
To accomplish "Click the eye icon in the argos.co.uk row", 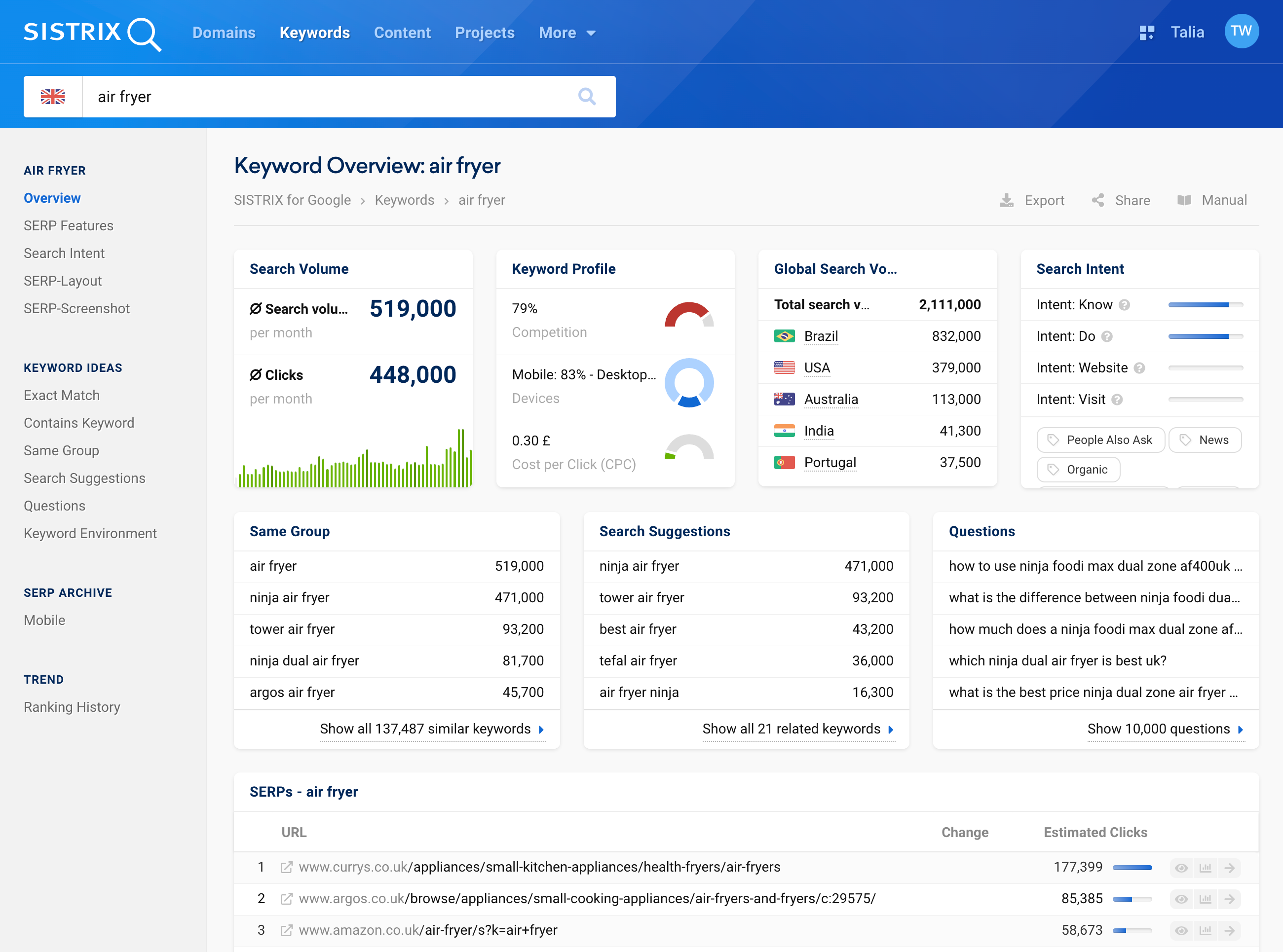I will (1181, 899).
